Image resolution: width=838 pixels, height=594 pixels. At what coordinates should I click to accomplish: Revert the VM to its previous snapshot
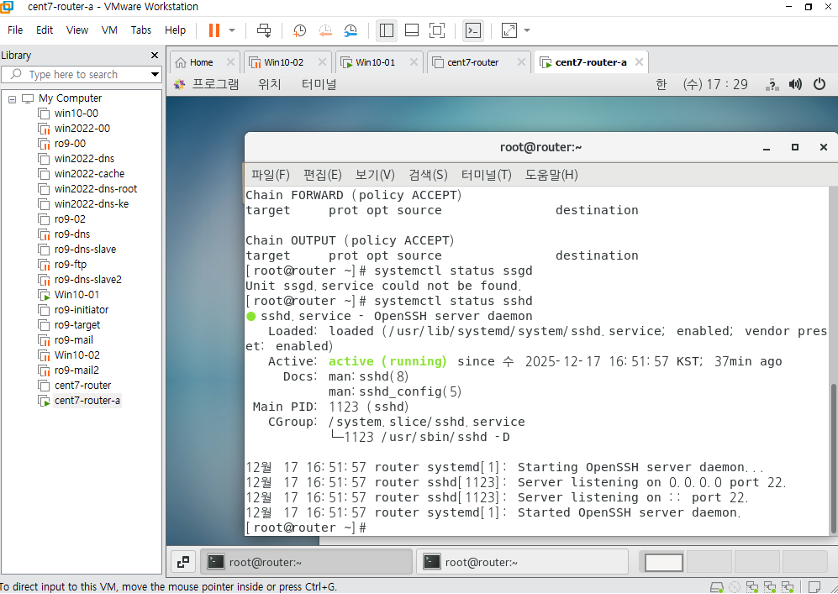pos(325,30)
